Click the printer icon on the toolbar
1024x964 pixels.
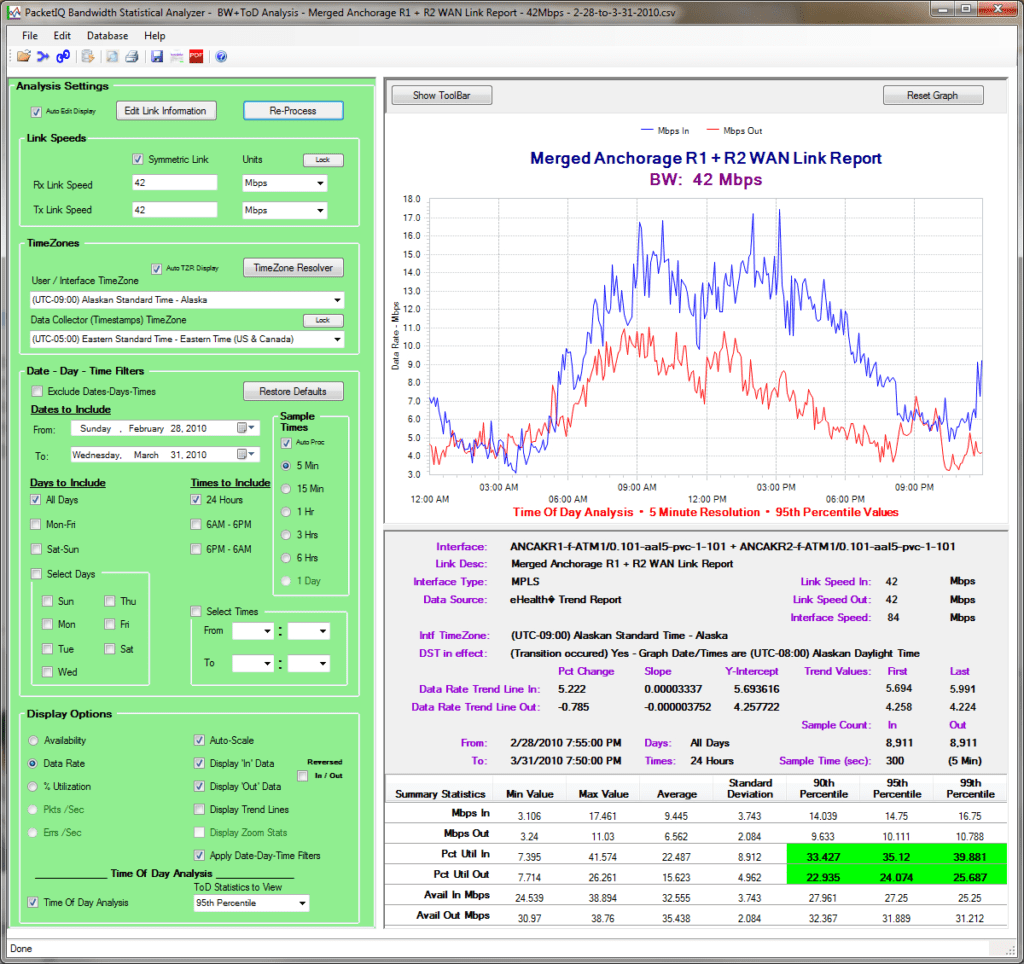(x=131, y=57)
